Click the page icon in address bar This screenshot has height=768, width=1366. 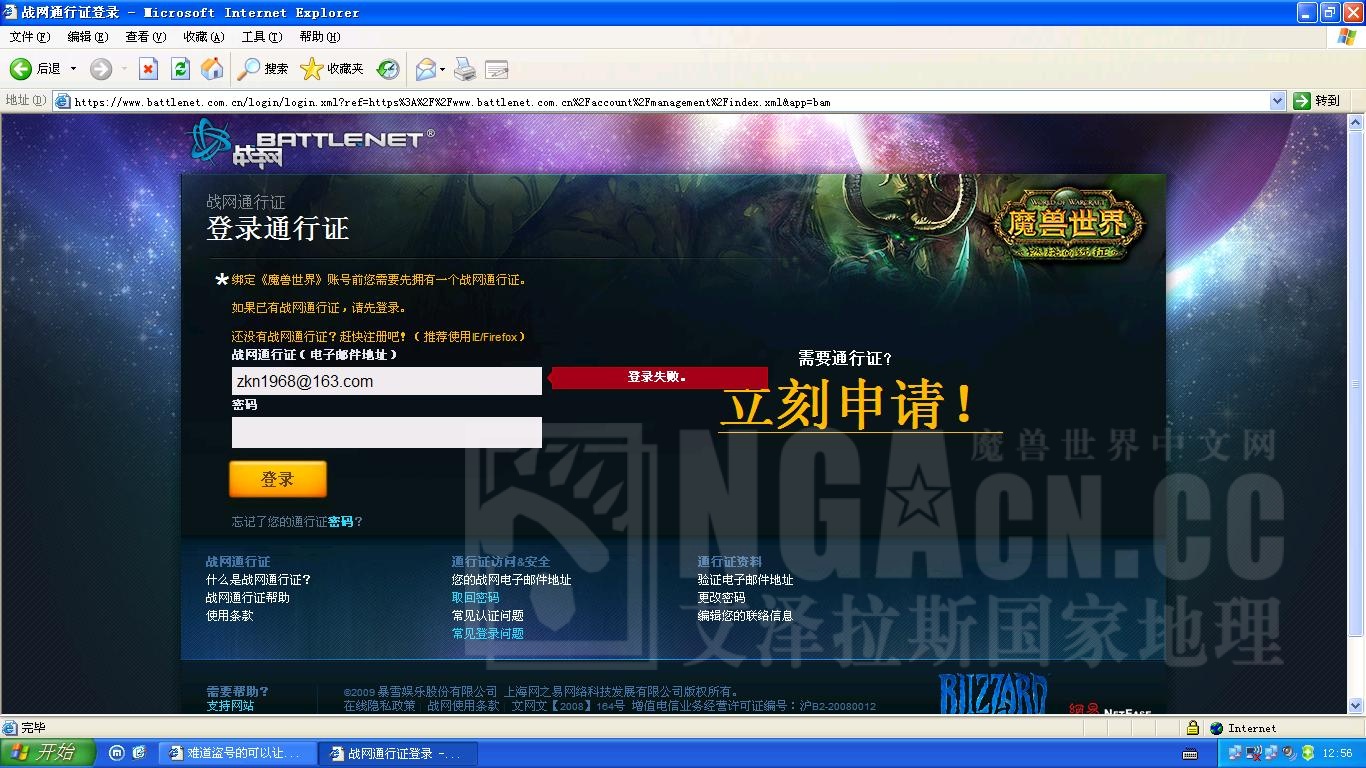pos(62,101)
